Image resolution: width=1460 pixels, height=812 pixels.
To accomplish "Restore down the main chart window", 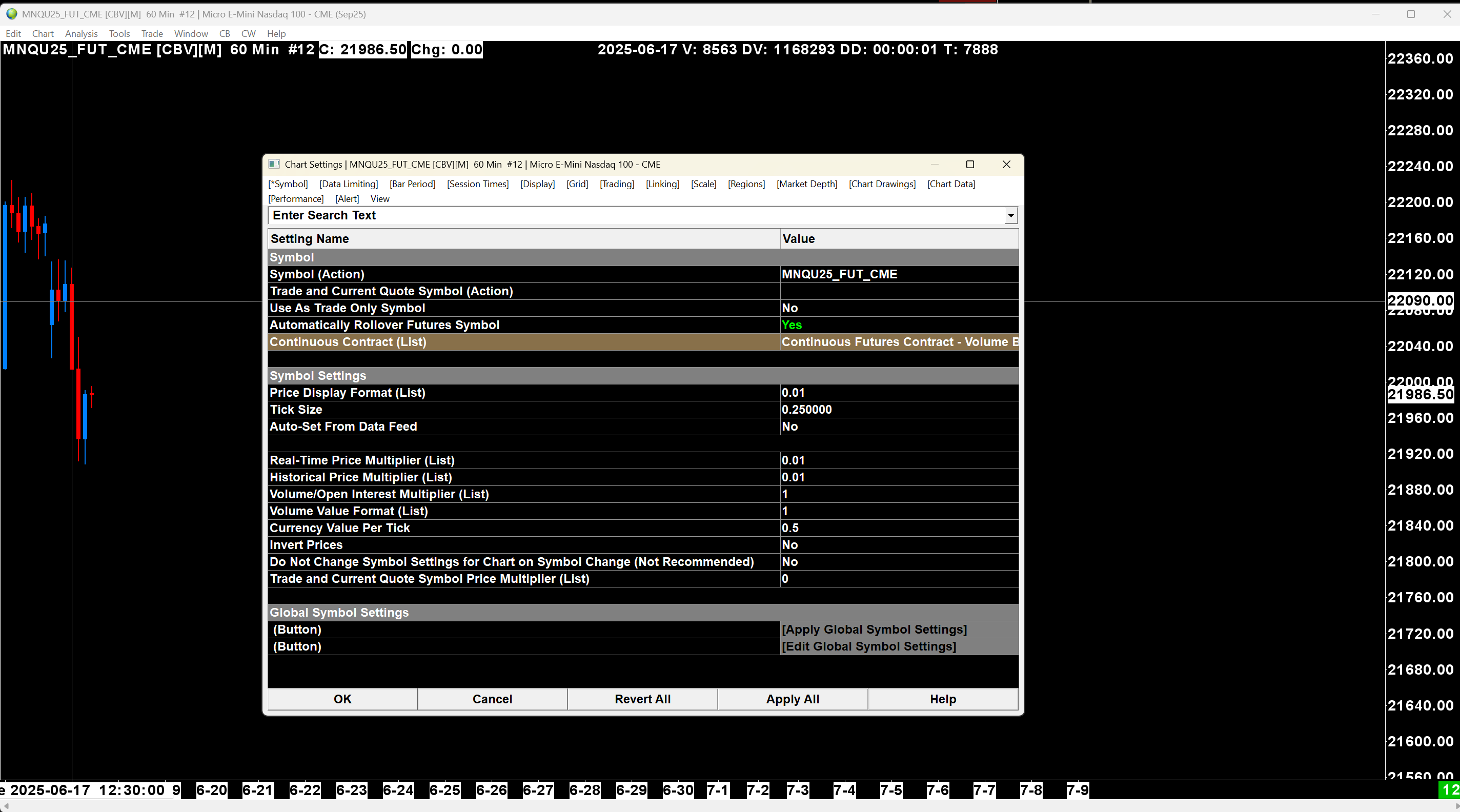I will (1411, 14).
